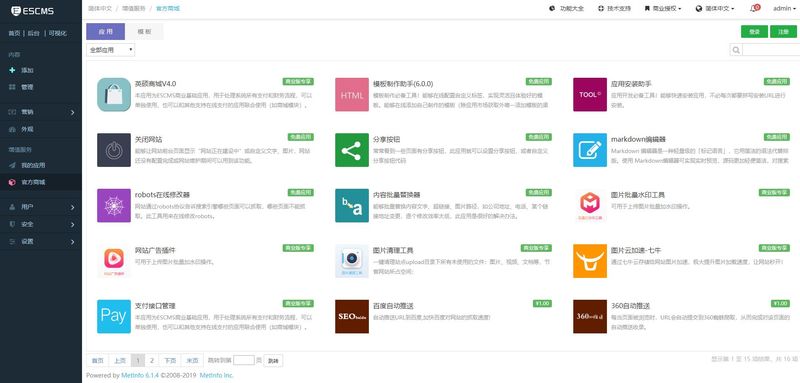The width and height of the screenshot is (800, 383).
Task: Open the brown 360自动推送 icon
Action: point(590,316)
